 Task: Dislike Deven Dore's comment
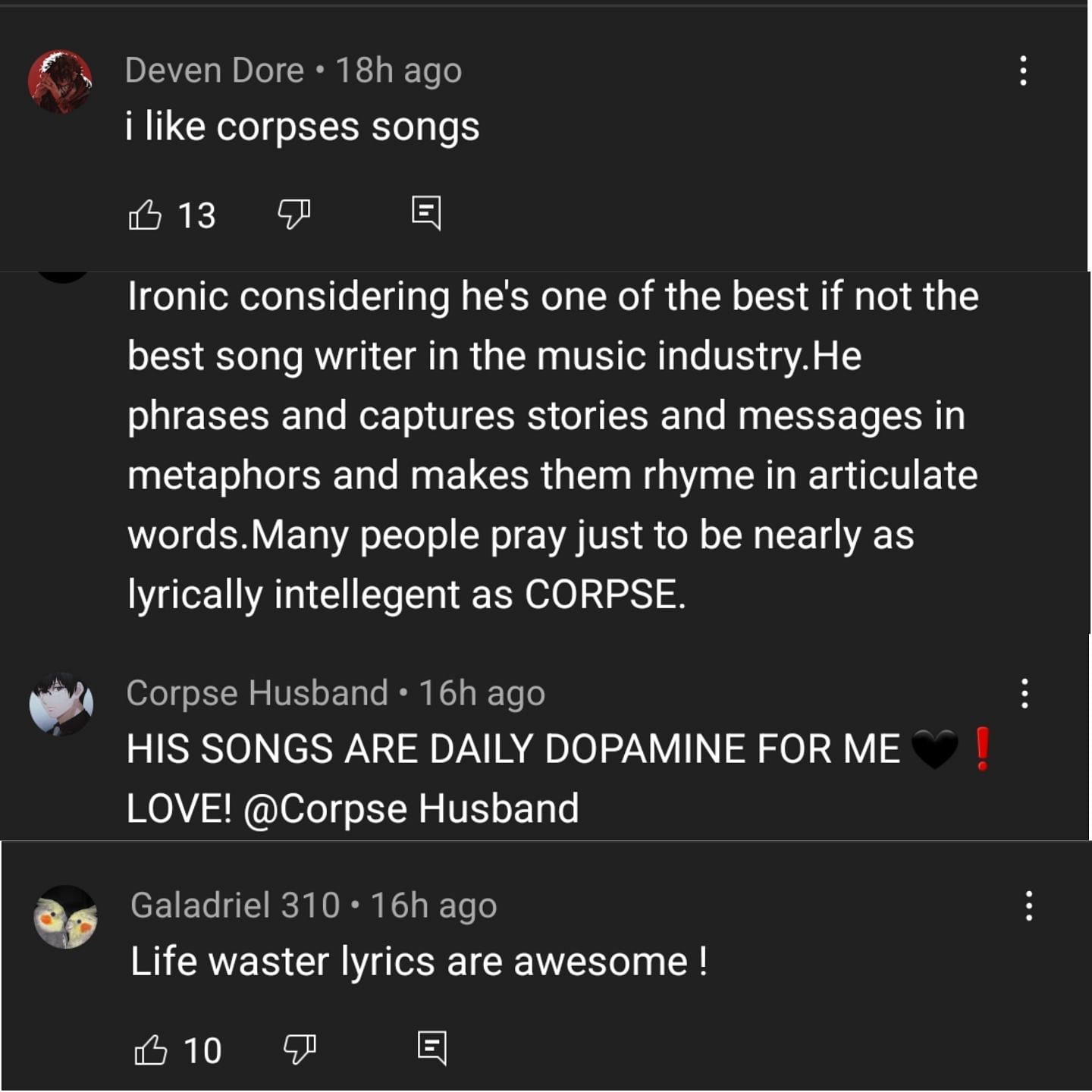[x=294, y=214]
